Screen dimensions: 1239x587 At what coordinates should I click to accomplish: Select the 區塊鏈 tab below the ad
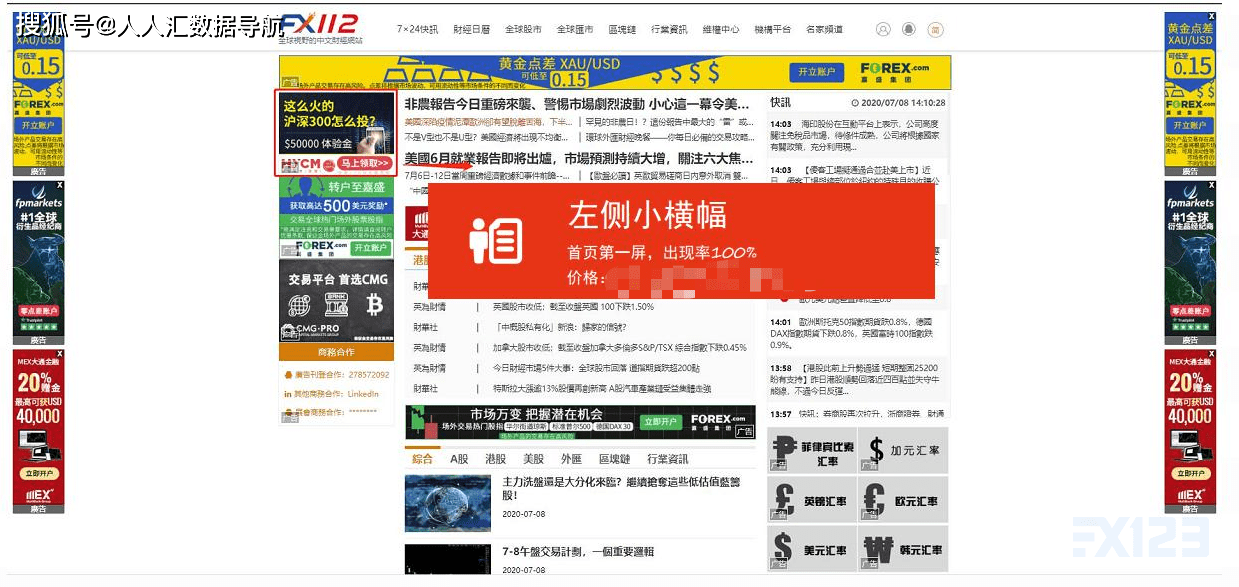click(614, 459)
